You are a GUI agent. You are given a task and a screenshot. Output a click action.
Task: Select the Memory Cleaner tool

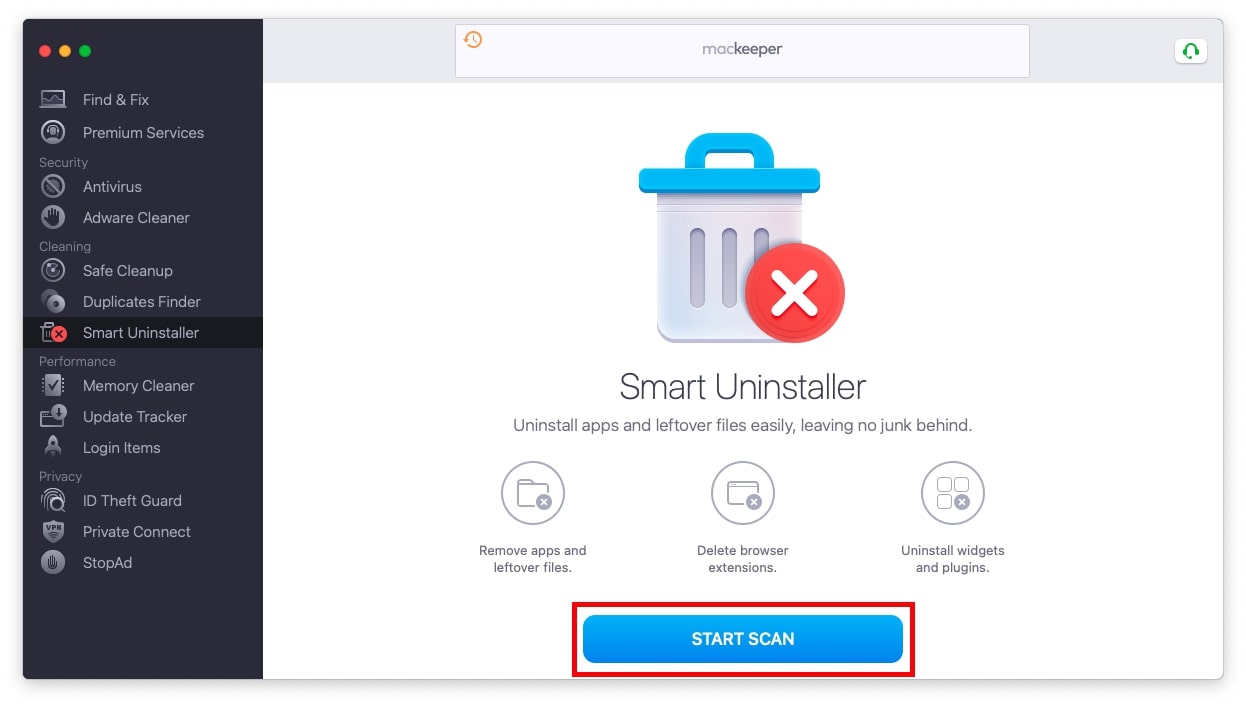138,385
